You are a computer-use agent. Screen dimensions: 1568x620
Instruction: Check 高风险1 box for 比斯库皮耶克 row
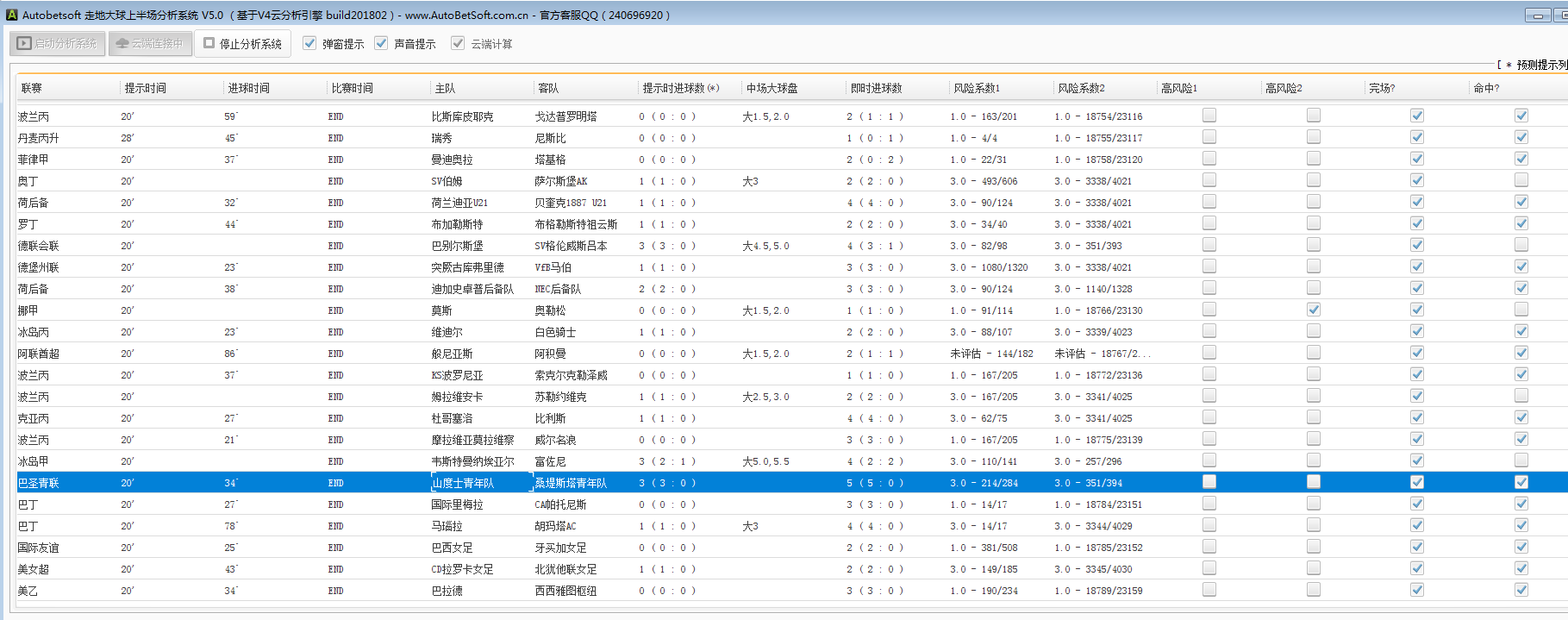[x=1209, y=116]
